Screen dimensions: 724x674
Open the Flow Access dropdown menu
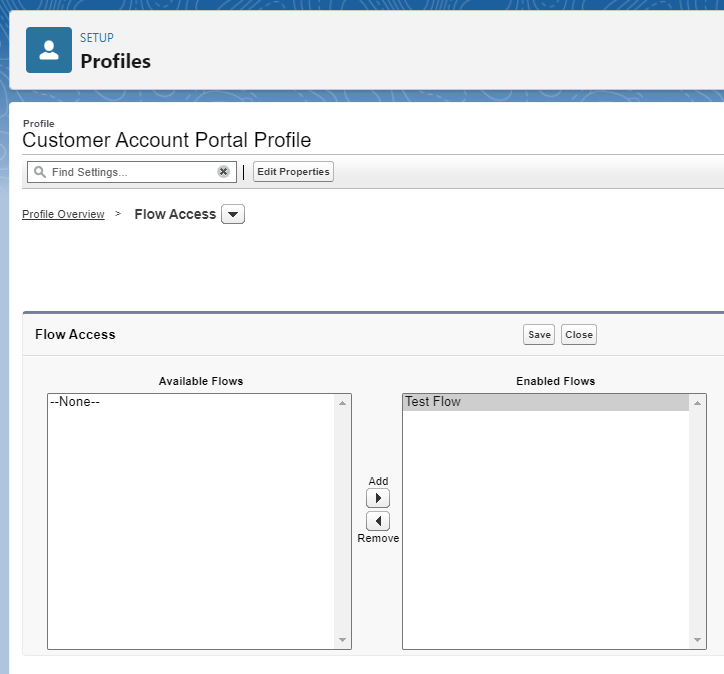tap(233, 214)
